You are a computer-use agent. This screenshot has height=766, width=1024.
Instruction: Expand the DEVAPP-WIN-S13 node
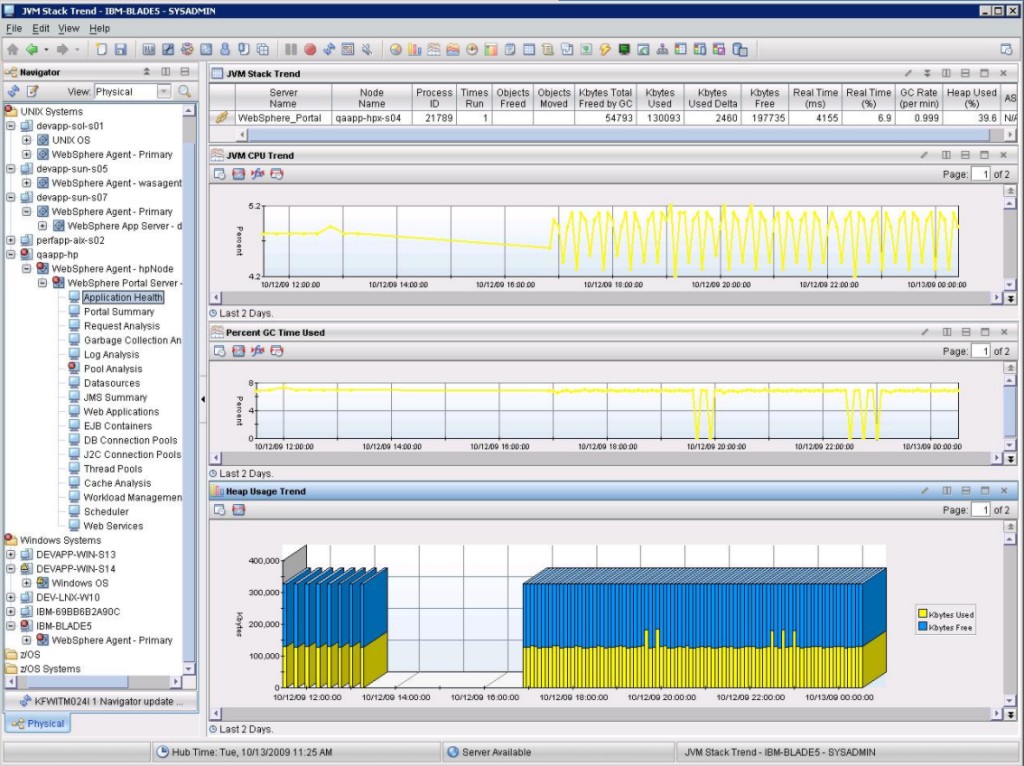(11, 554)
